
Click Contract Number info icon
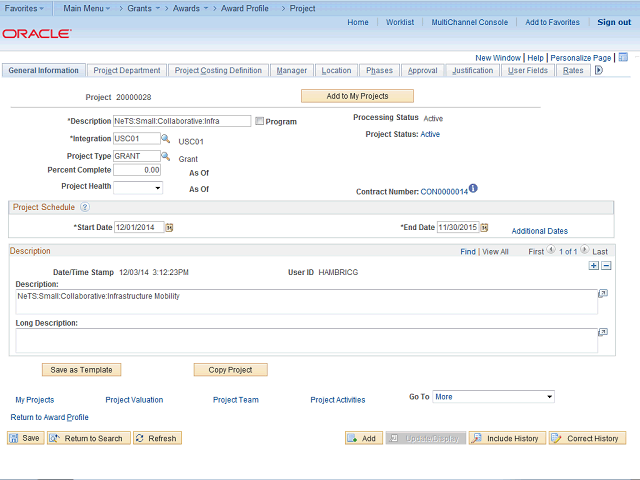[x=474, y=188]
